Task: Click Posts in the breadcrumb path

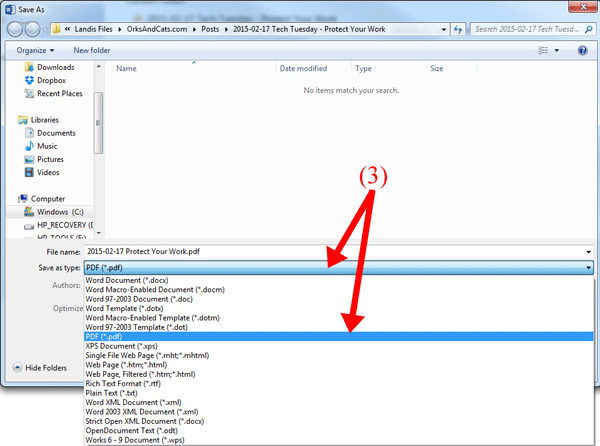Action: coord(210,29)
